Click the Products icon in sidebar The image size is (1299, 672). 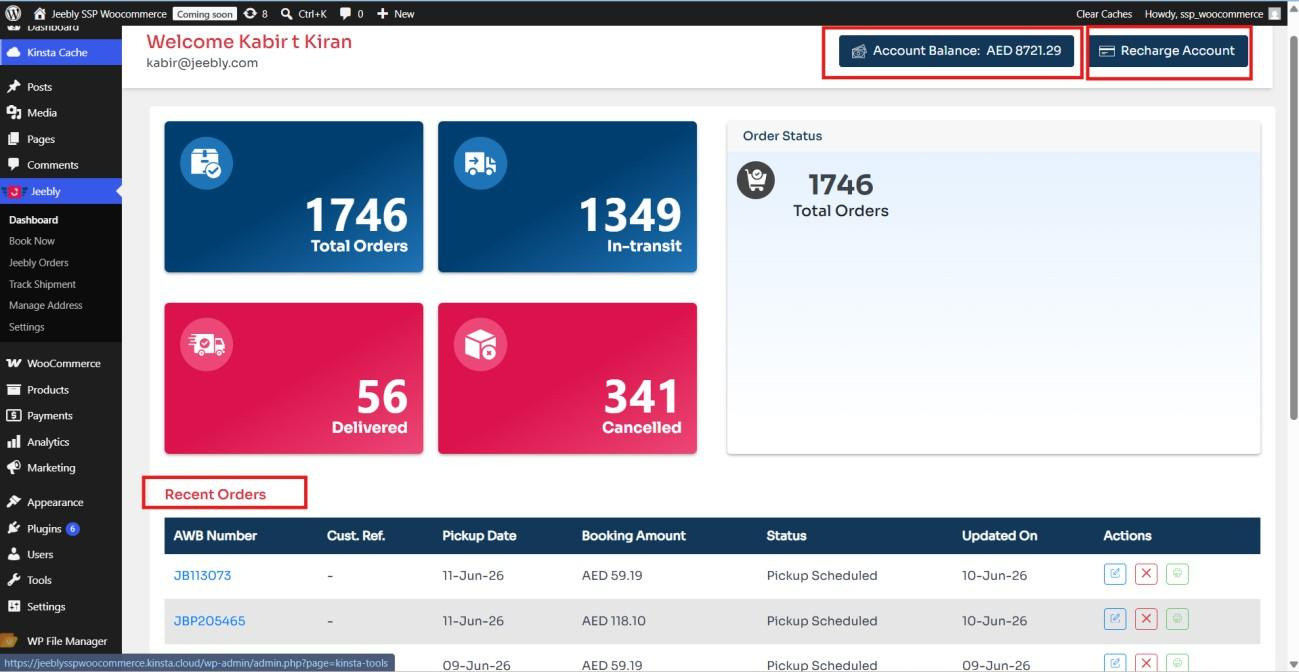[14, 390]
